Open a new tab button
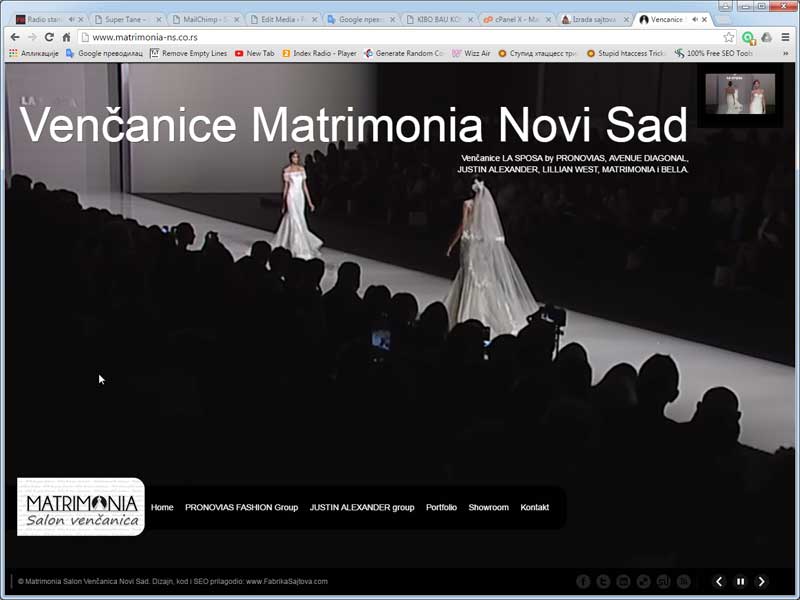This screenshot has width=800, height=600. pyautogui.click(x=722, y=20)
